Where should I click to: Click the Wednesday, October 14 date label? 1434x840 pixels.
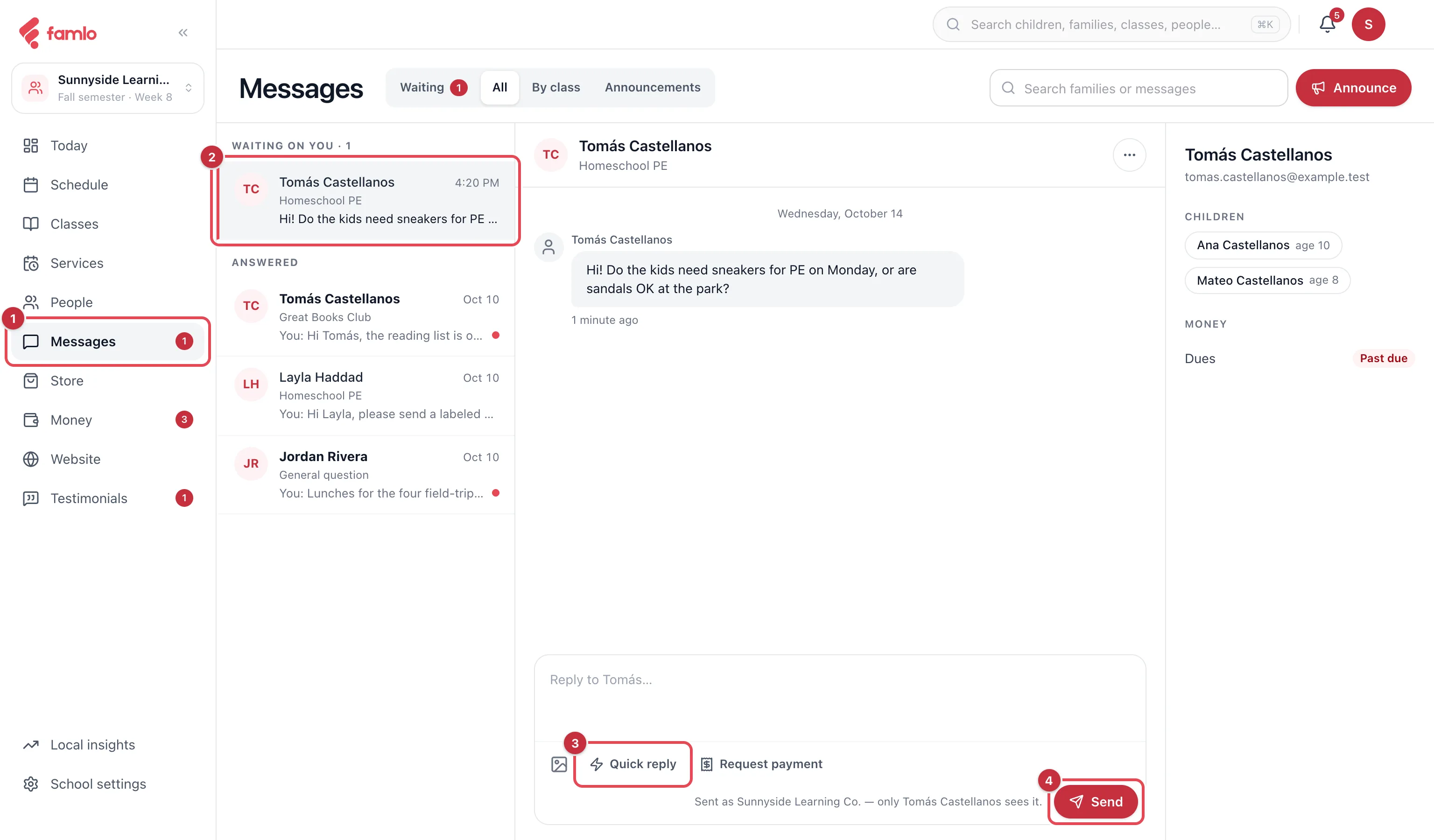[839, 214]
